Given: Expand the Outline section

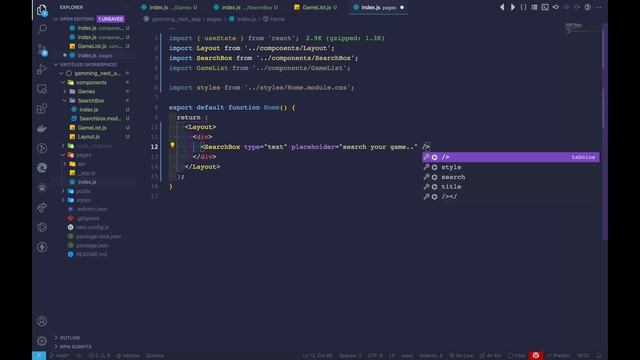Looking at the screenshot, I should coord(56,338).
